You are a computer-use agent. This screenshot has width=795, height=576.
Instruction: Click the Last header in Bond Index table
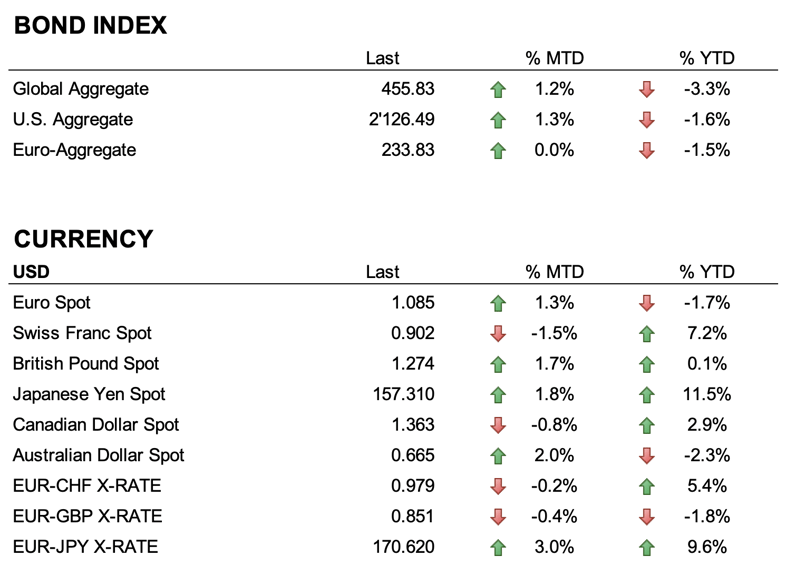pyautogui.click(x=382, y=58)
